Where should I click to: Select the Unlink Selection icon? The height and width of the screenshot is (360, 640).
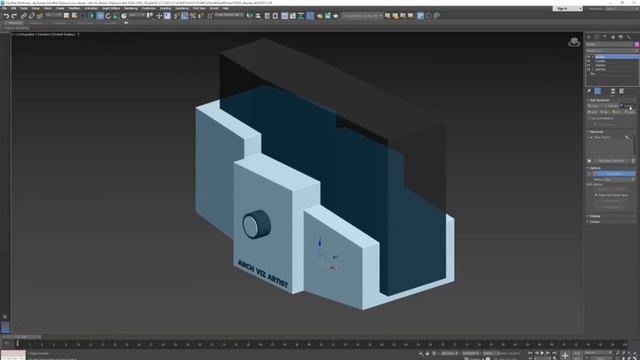pos(31,16)
